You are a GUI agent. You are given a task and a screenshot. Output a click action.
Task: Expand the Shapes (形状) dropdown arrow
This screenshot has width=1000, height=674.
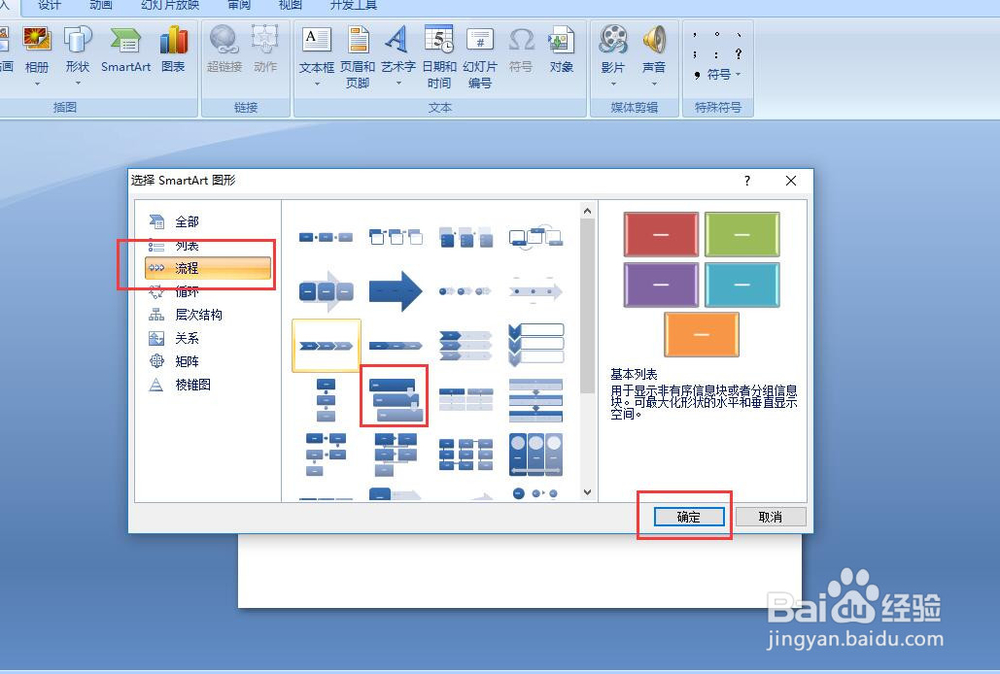pyautogui.click(x=78, y=84)
